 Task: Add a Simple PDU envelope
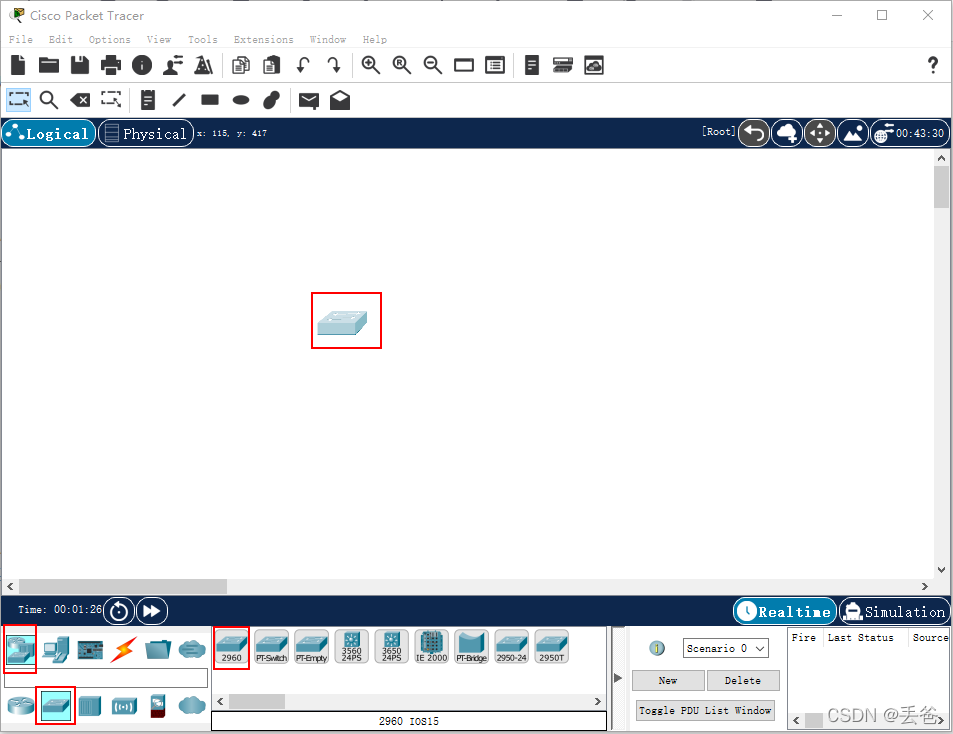[309, 100]
